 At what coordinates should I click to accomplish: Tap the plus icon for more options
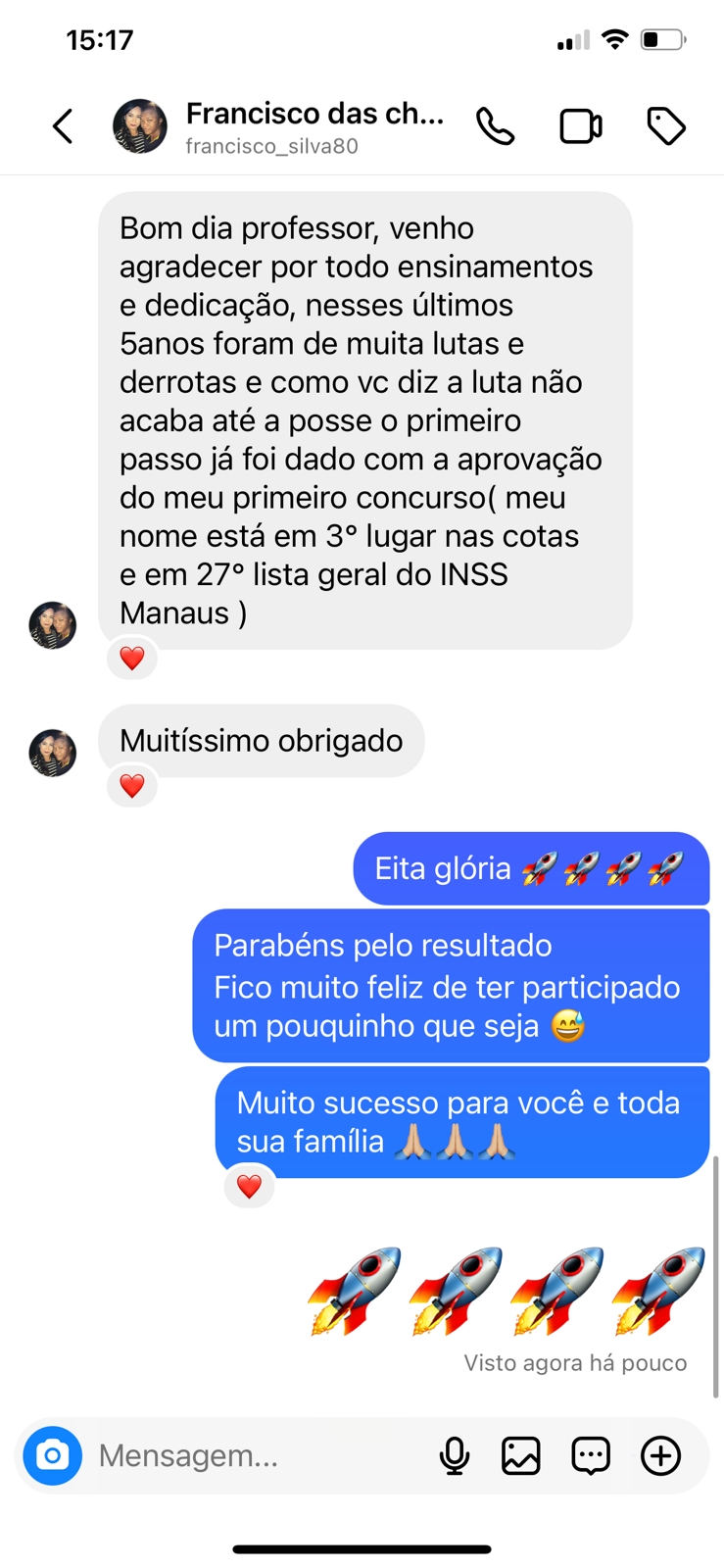click(661, 1455)
